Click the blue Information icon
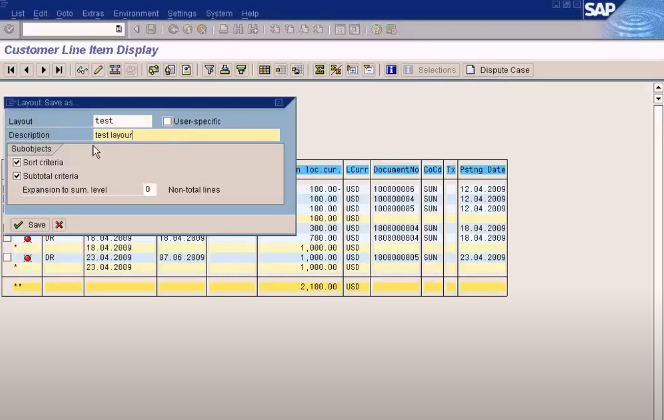Viewport: 664px width, 420px height. pos(391,70)
